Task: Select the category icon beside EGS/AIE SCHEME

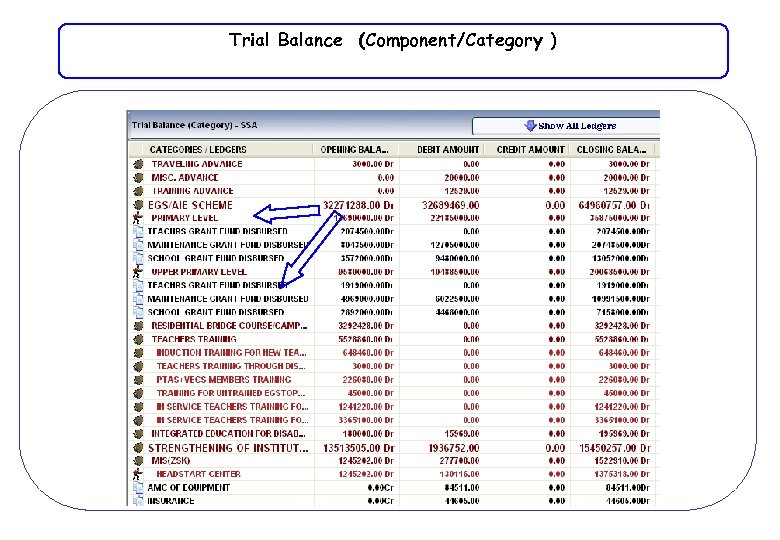Action: pyautogui.click(x=138, y=204)
